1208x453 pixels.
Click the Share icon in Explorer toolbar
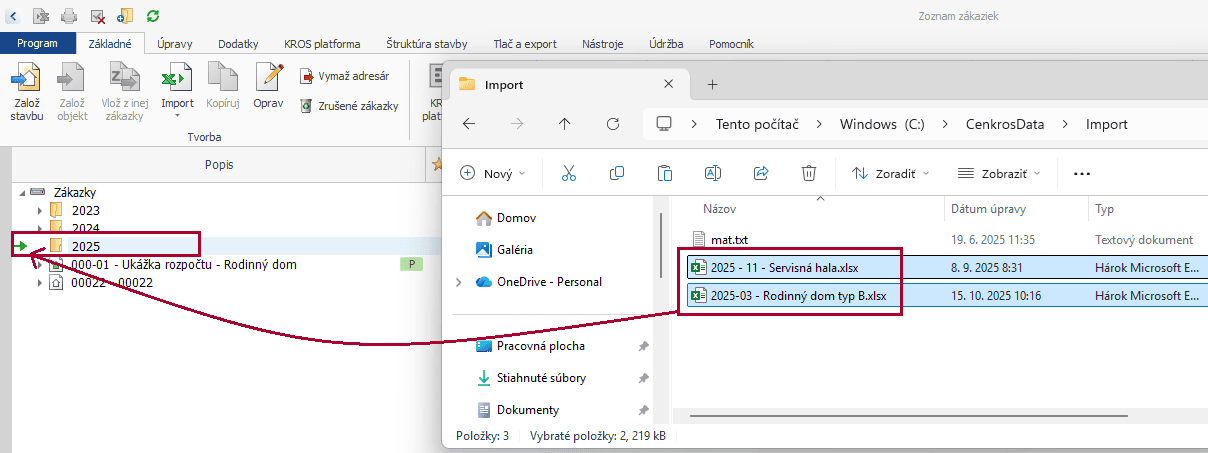761,173
